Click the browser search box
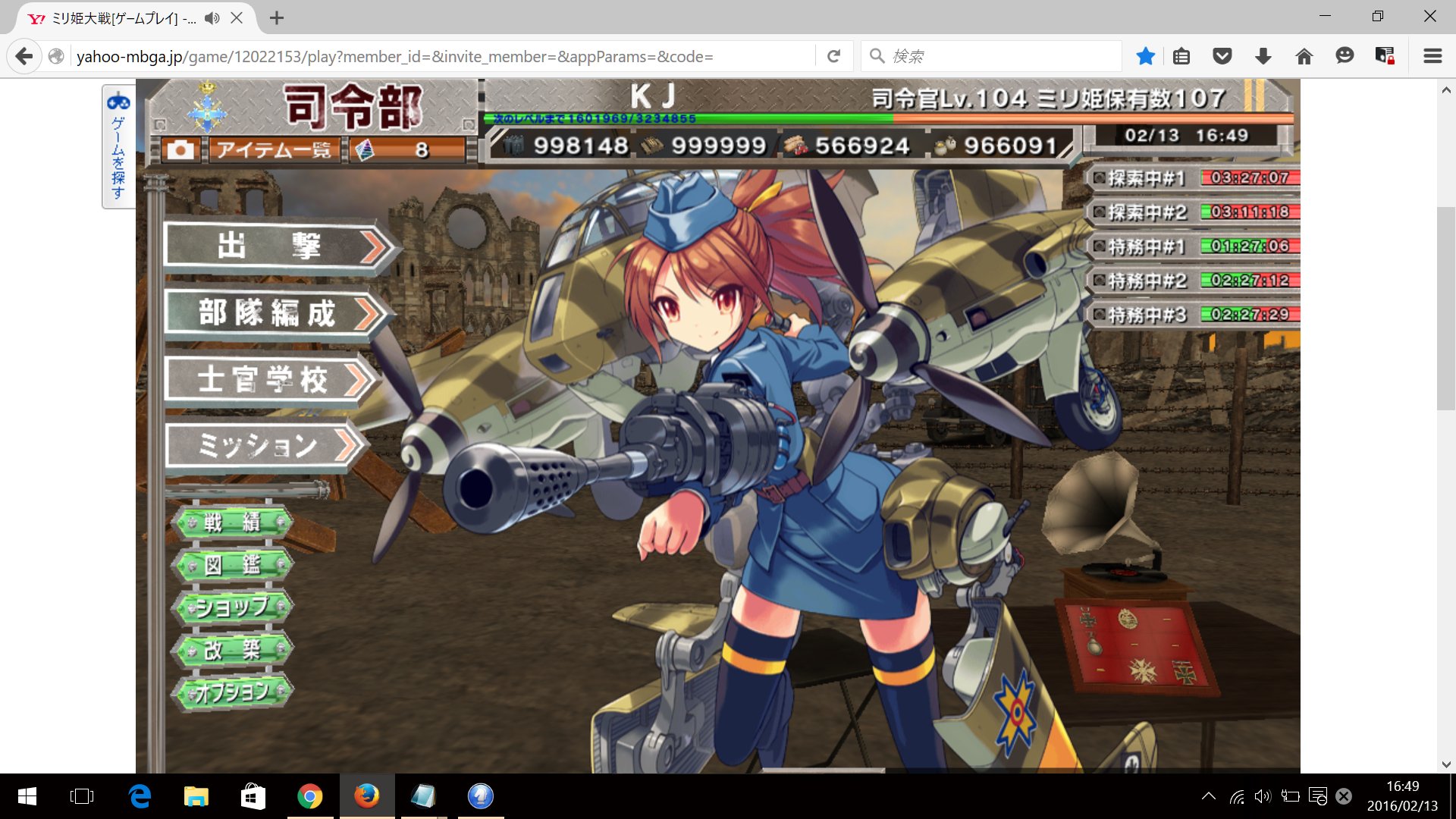Image resolution: width=1456 pixels, height=819 pixels. tap(992, 56)
